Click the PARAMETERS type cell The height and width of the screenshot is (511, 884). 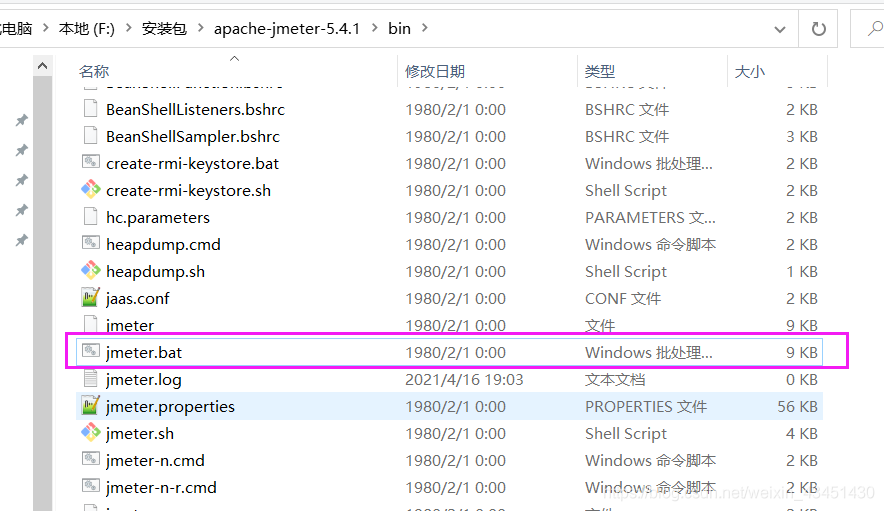[650, 218]
